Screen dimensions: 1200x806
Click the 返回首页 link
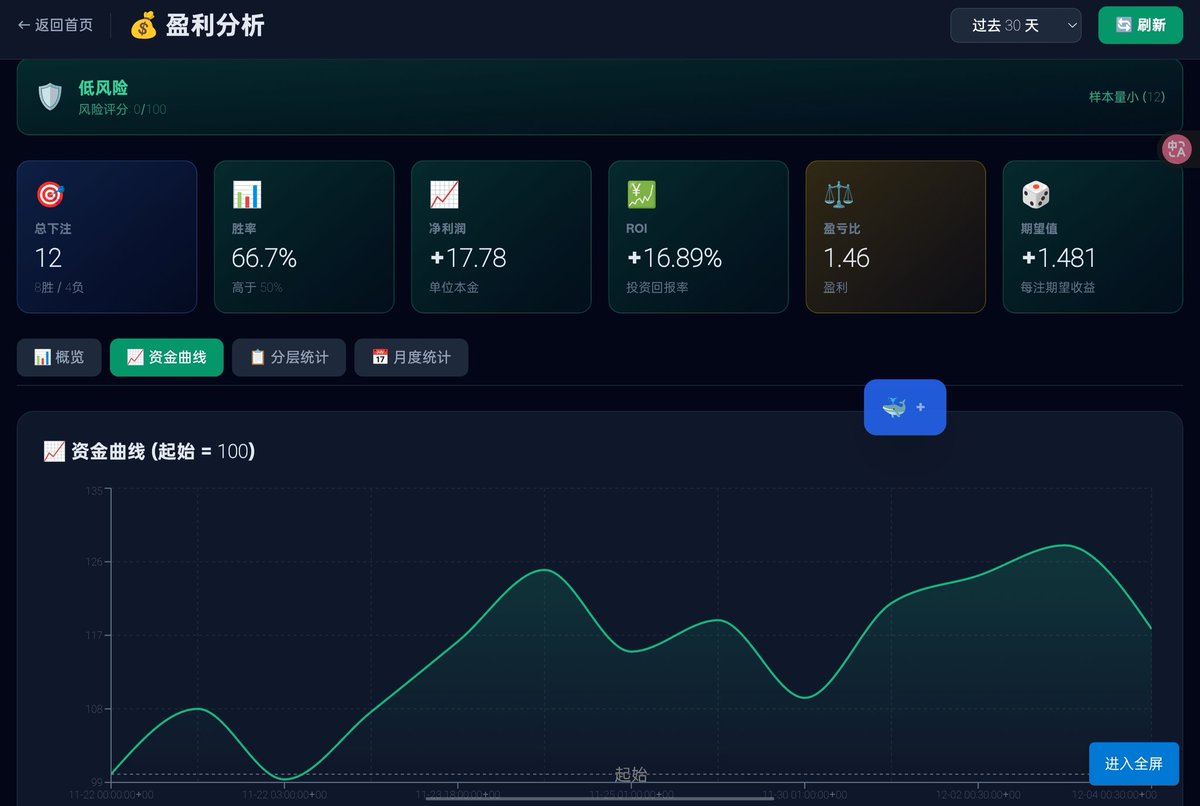point(55,25)
